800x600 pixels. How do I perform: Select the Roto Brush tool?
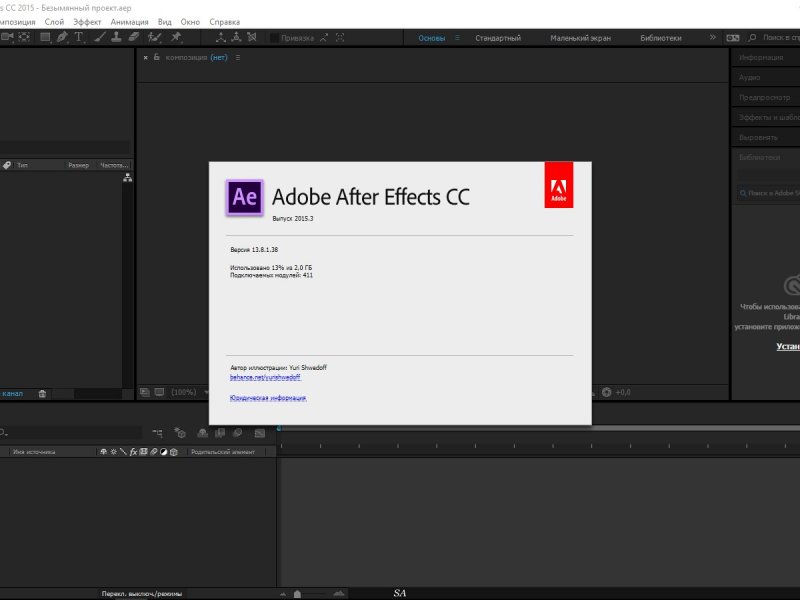pos(154,37)
